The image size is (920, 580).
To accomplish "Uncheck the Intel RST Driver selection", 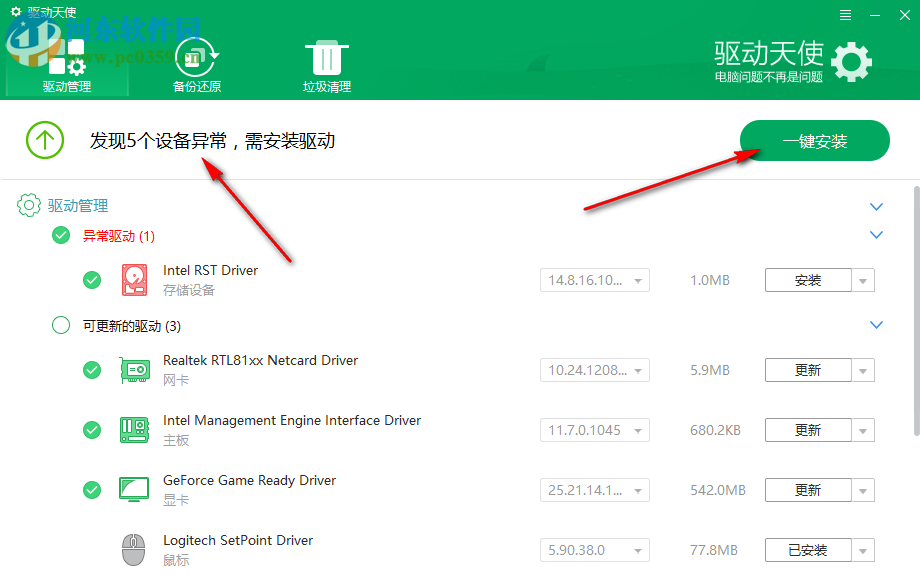I will (92, 280).
